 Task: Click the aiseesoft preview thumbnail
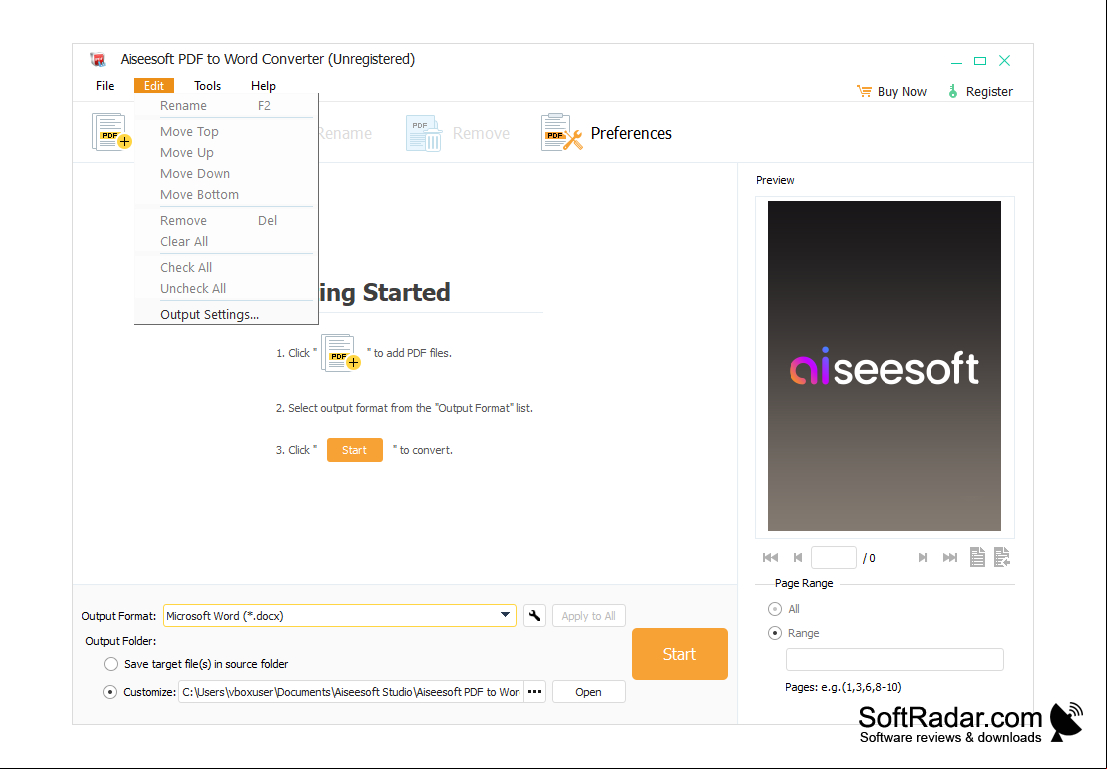(x=884, y=366)
